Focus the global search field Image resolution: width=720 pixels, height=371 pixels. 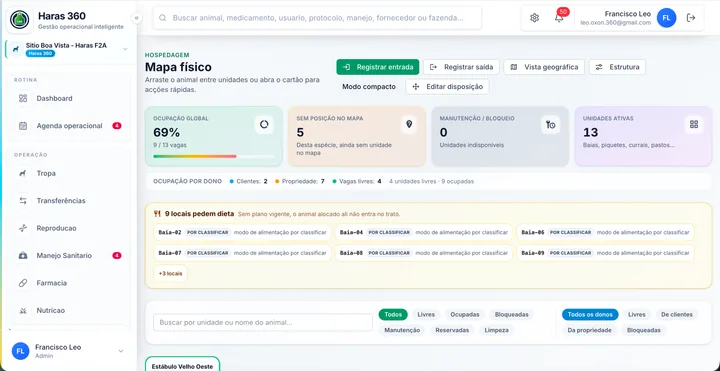[317, 18]
